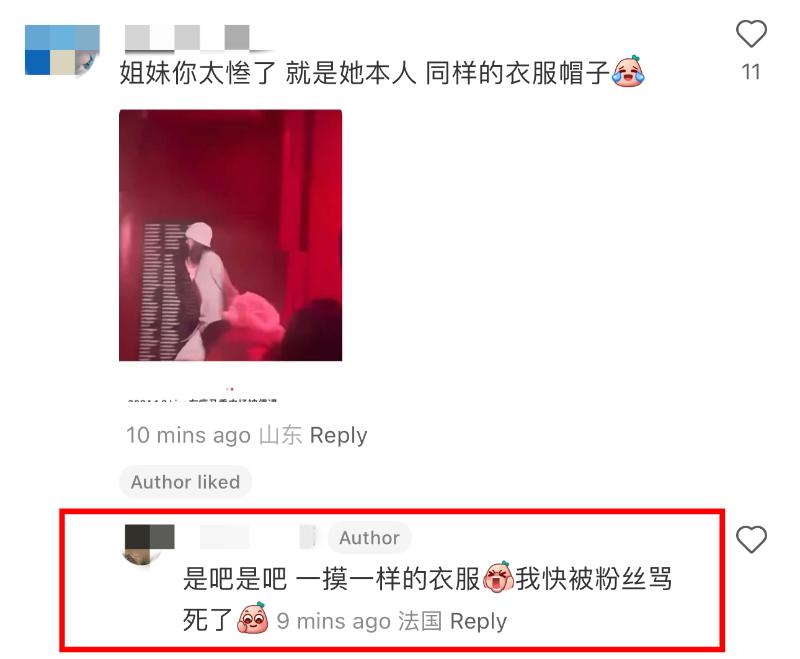Screen dimensions: 800x659
Task: Open the first commenter's blue pixelated avatar
Action: point(62,50)
